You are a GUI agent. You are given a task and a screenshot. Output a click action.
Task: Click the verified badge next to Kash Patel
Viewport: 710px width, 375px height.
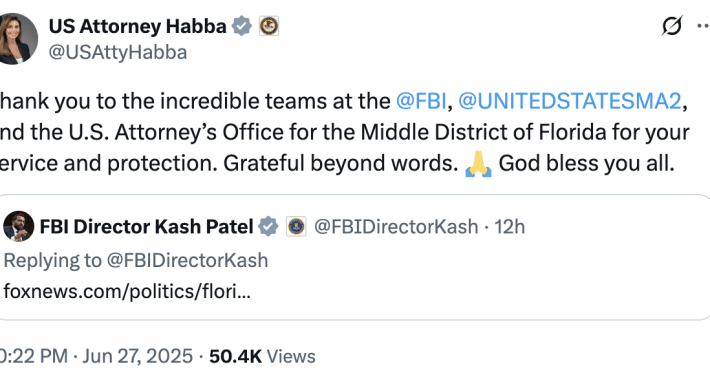click(269, 226)
